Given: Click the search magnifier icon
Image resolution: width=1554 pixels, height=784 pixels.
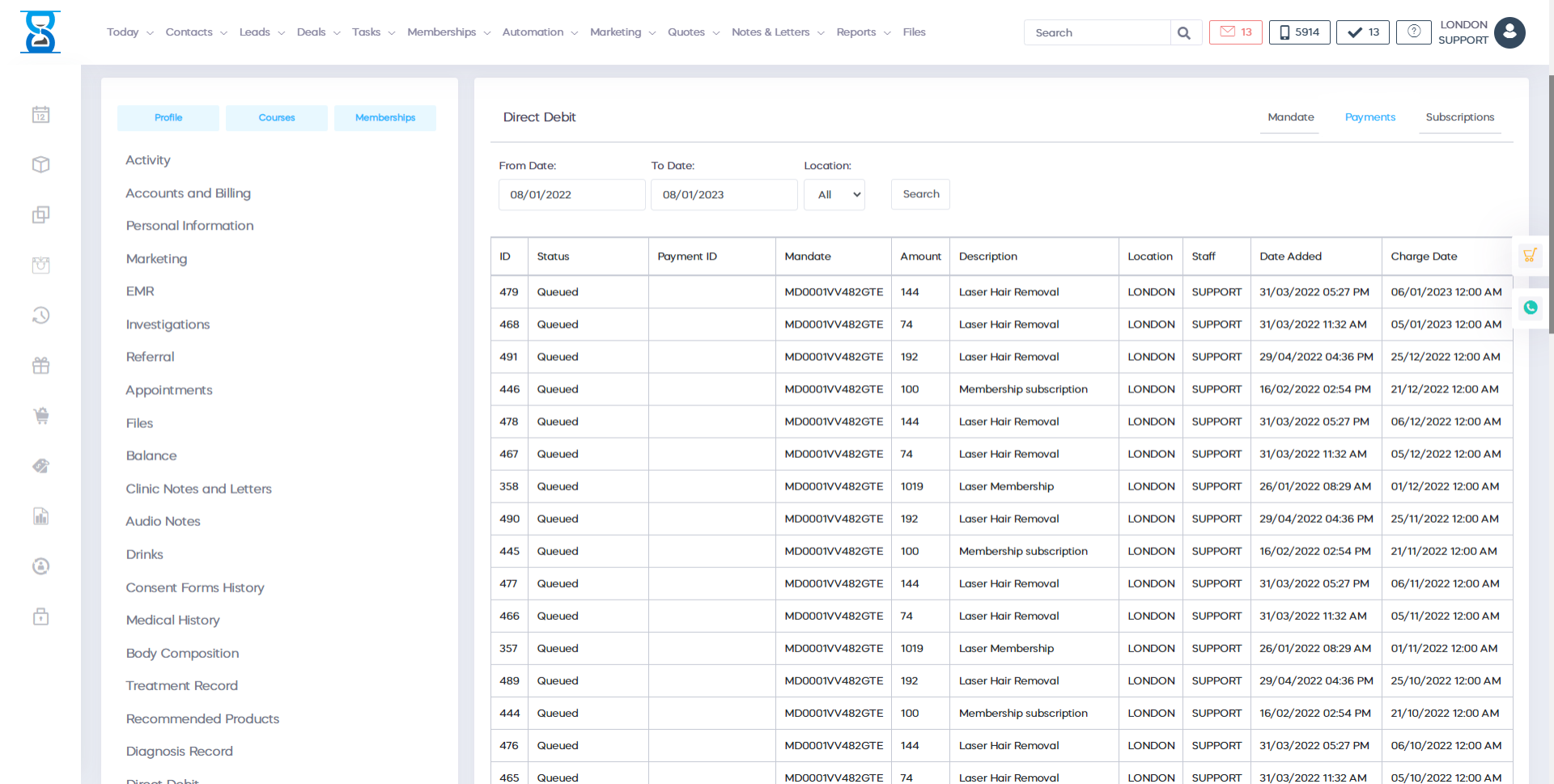Looking at the screenshot, I should 1184,33.
